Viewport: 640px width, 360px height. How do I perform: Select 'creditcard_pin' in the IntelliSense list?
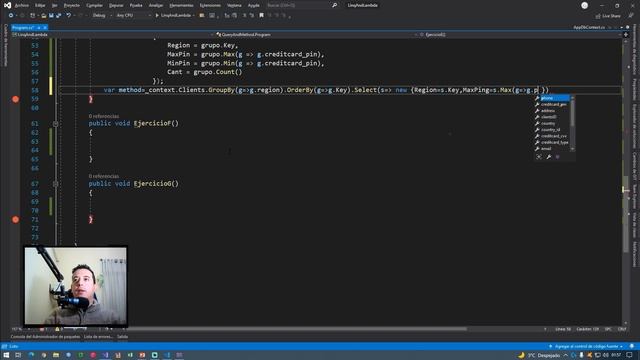coord(552,104)
